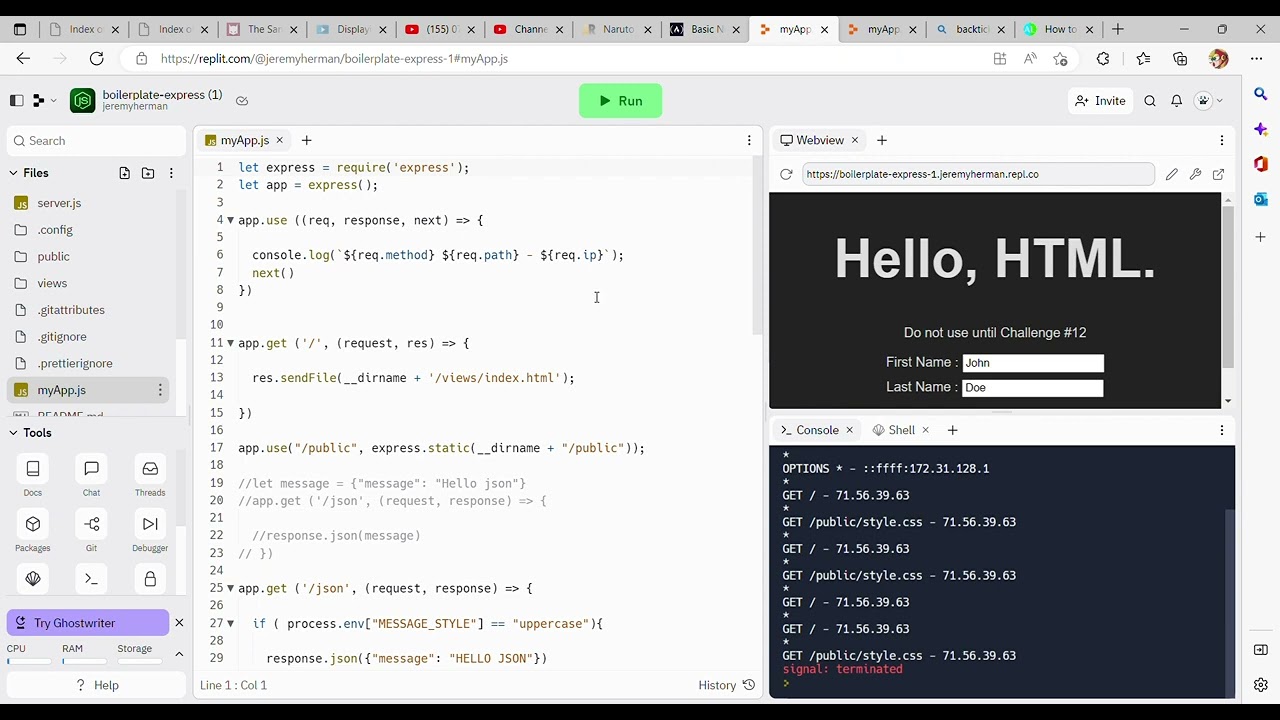Image resolution: width=1280 pixels, height=720 pixels.
Task: Click the Try Ghostwriter button
Action: tap(88, 623)
